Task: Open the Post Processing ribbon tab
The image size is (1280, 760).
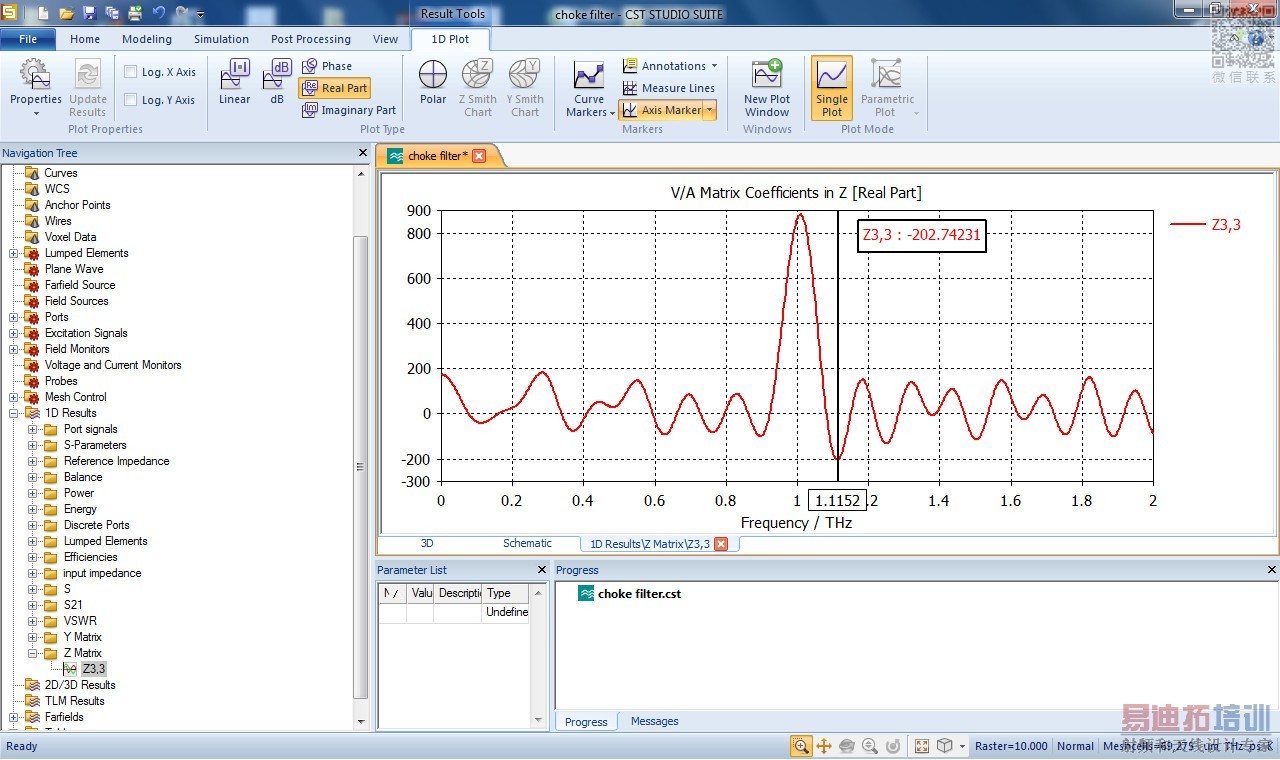Action: pos(310,39)
